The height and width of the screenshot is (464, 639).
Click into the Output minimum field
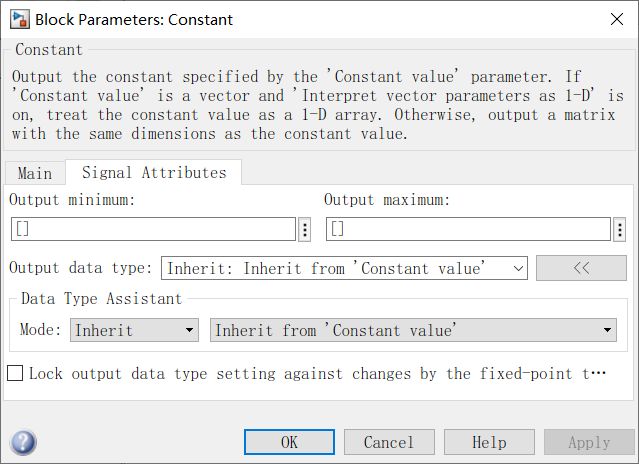point(153,229)
